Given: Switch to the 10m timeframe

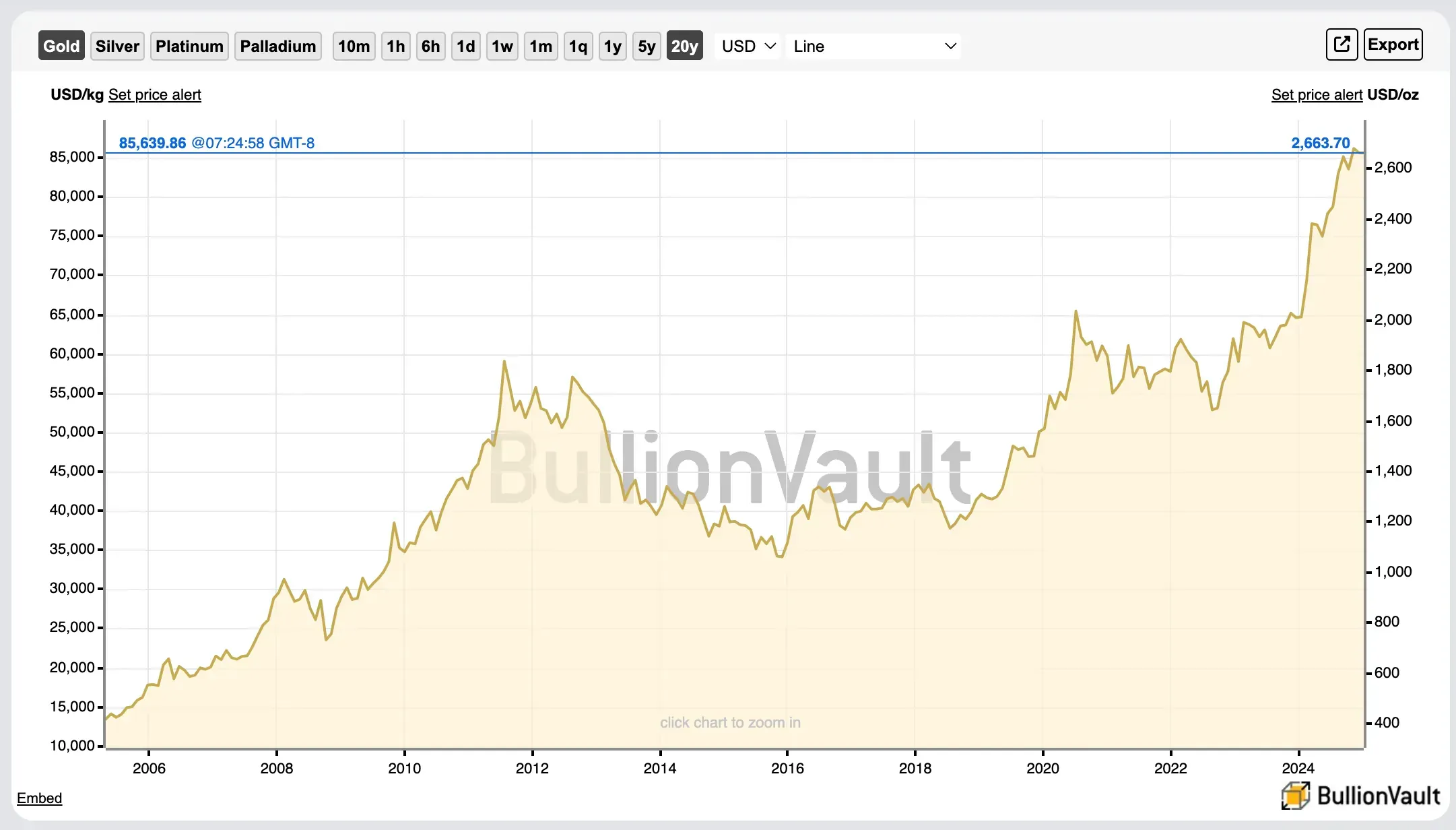Looking at the screenshot, I should click(353, 46).
